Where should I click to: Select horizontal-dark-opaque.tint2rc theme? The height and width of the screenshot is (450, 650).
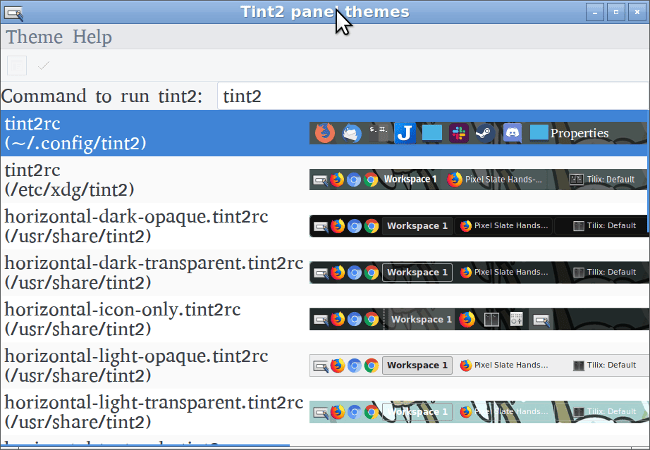(324, 226)
